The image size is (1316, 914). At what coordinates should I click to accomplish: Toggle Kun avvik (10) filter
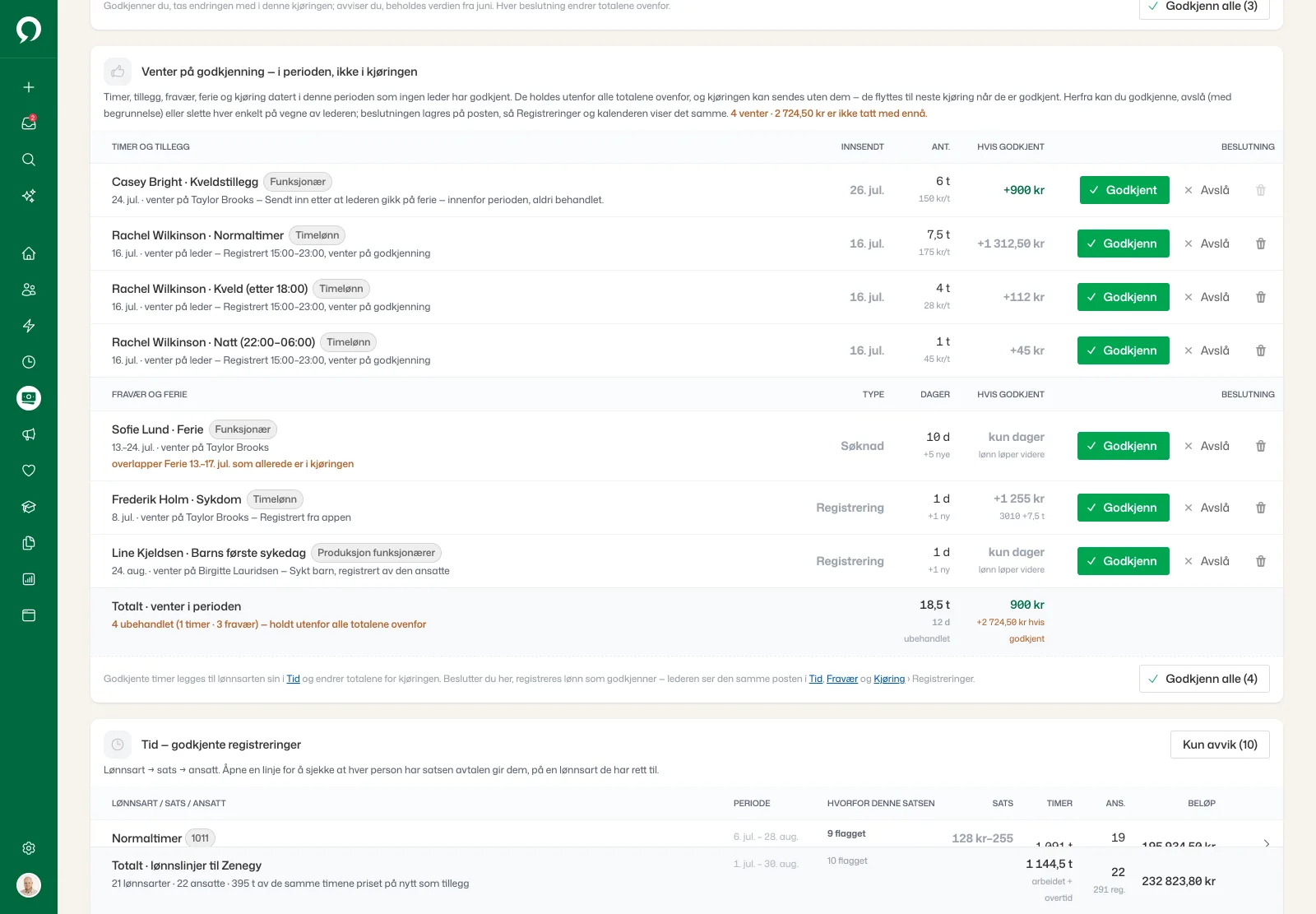click(1220, 745)
